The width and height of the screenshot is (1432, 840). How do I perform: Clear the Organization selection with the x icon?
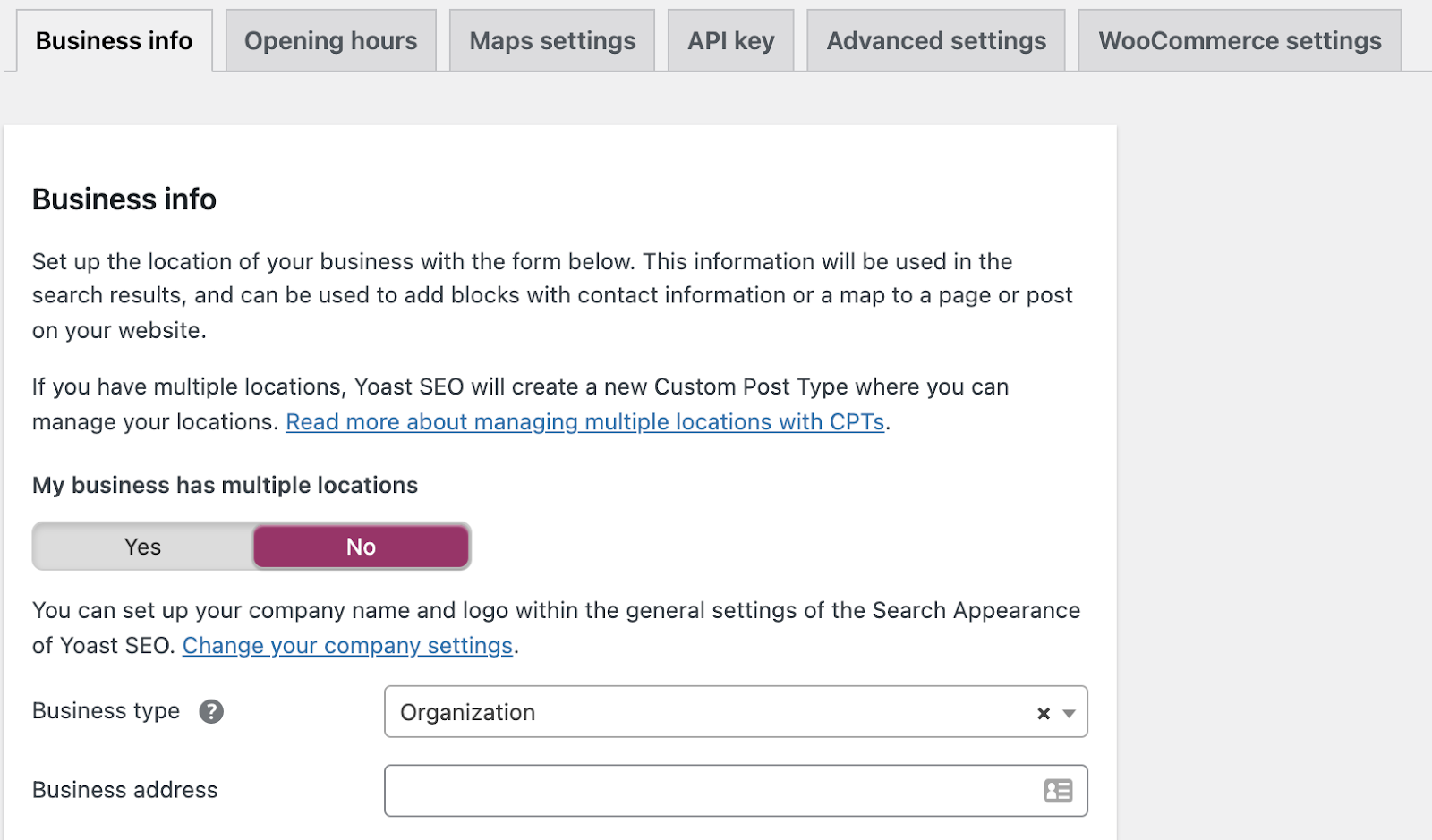[x=1043, y=713]
